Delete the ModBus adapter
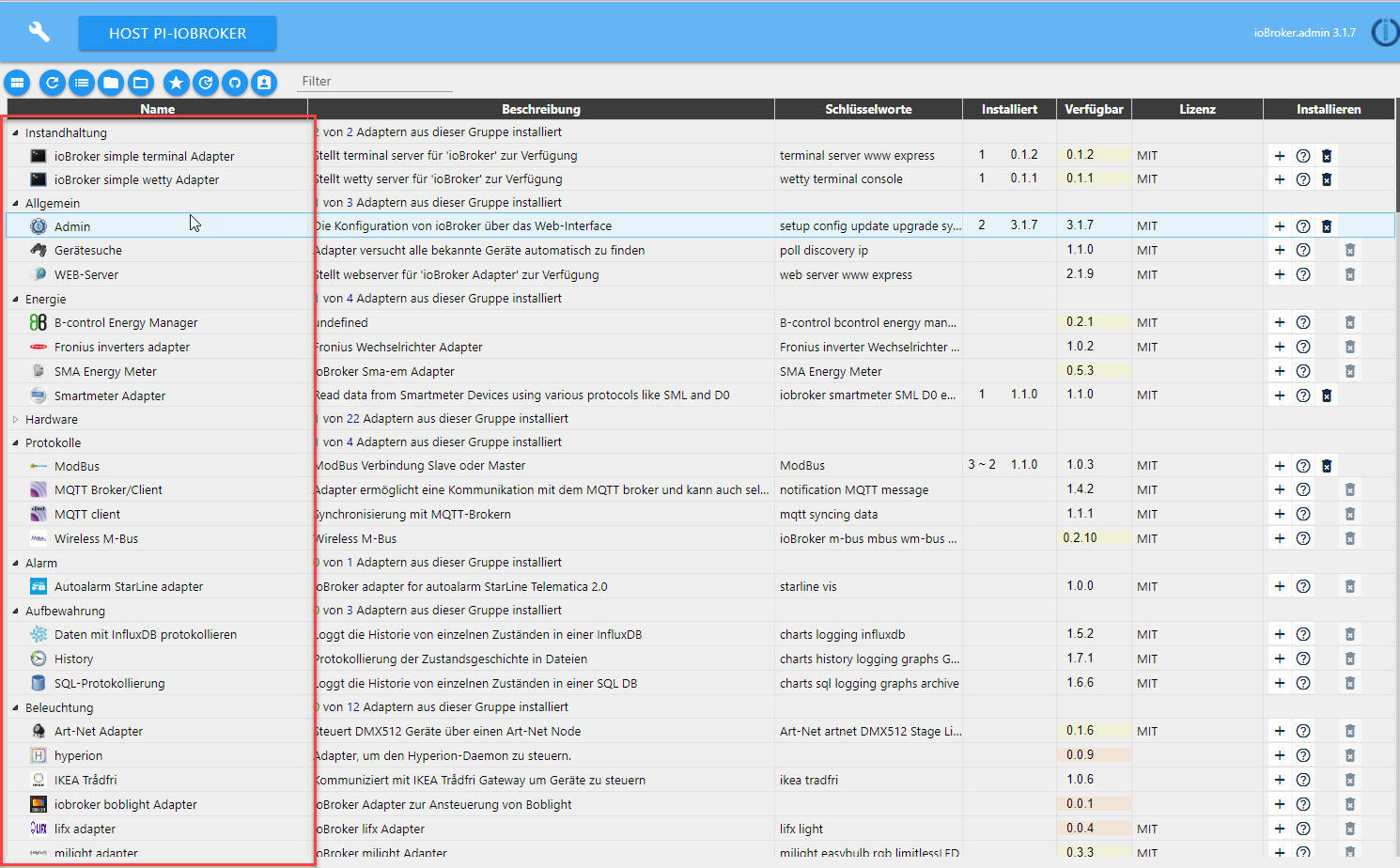 pos(1327,466)
